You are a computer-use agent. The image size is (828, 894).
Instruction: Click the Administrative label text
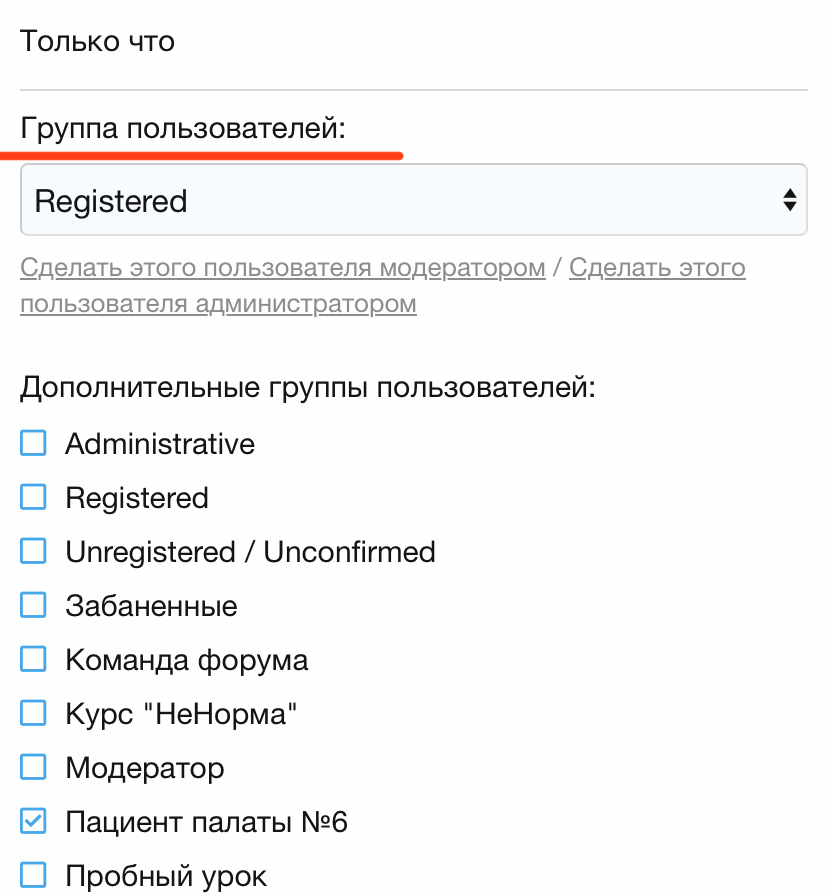[160, 443]
